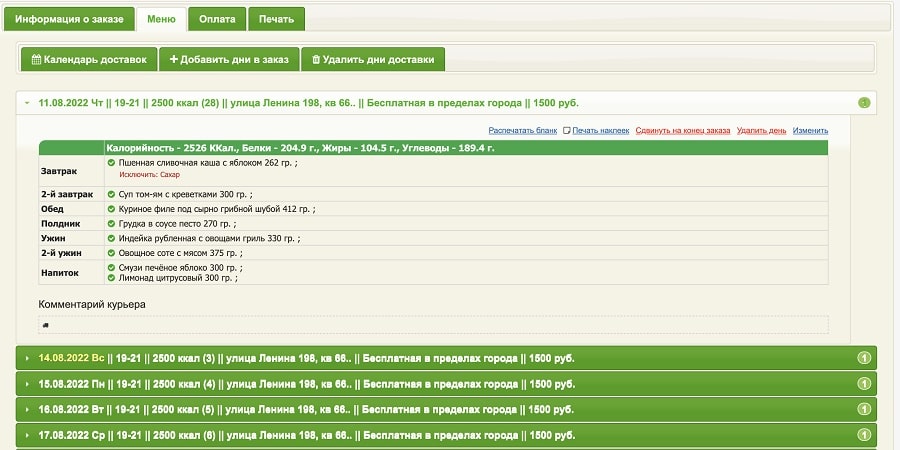Open Календарь доставок
The image size is (900, 450).
click(89, 60)
